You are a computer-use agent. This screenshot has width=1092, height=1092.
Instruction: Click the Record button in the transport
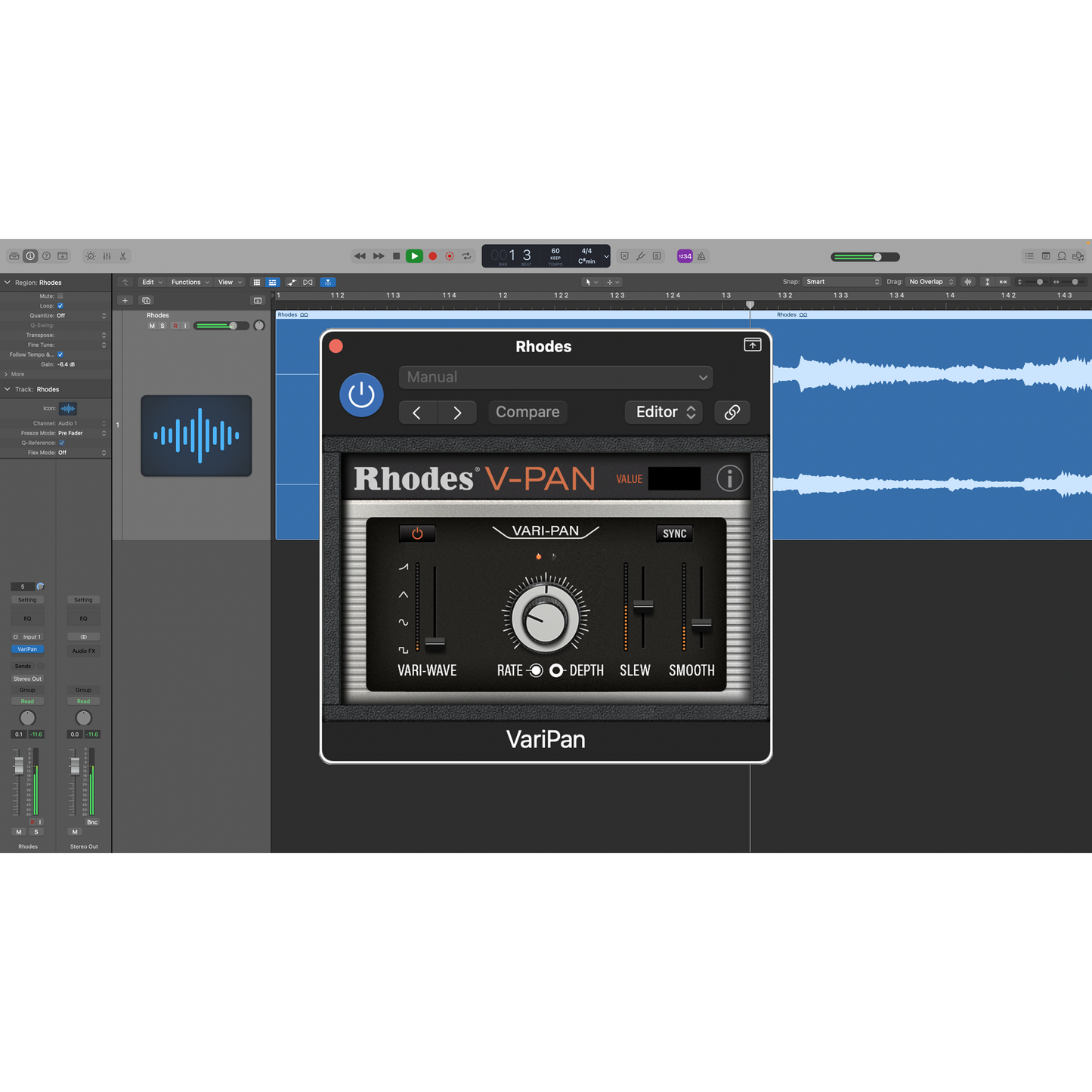[x=433, y=256]
